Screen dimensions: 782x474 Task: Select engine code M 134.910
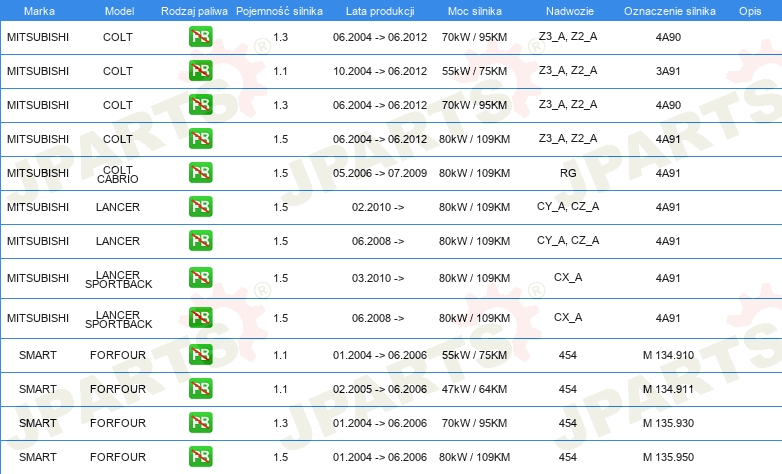668,355
